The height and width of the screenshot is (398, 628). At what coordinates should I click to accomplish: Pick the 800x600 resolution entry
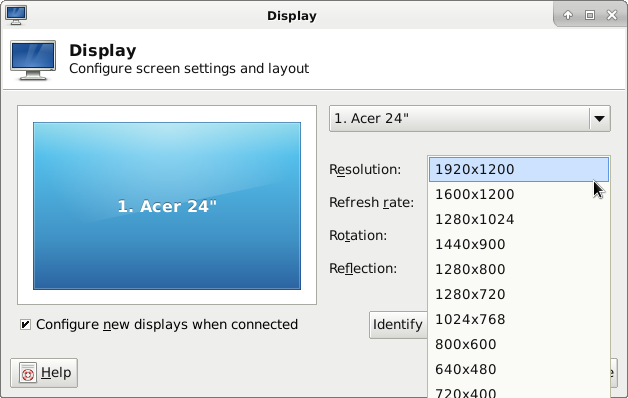point(519,344)
